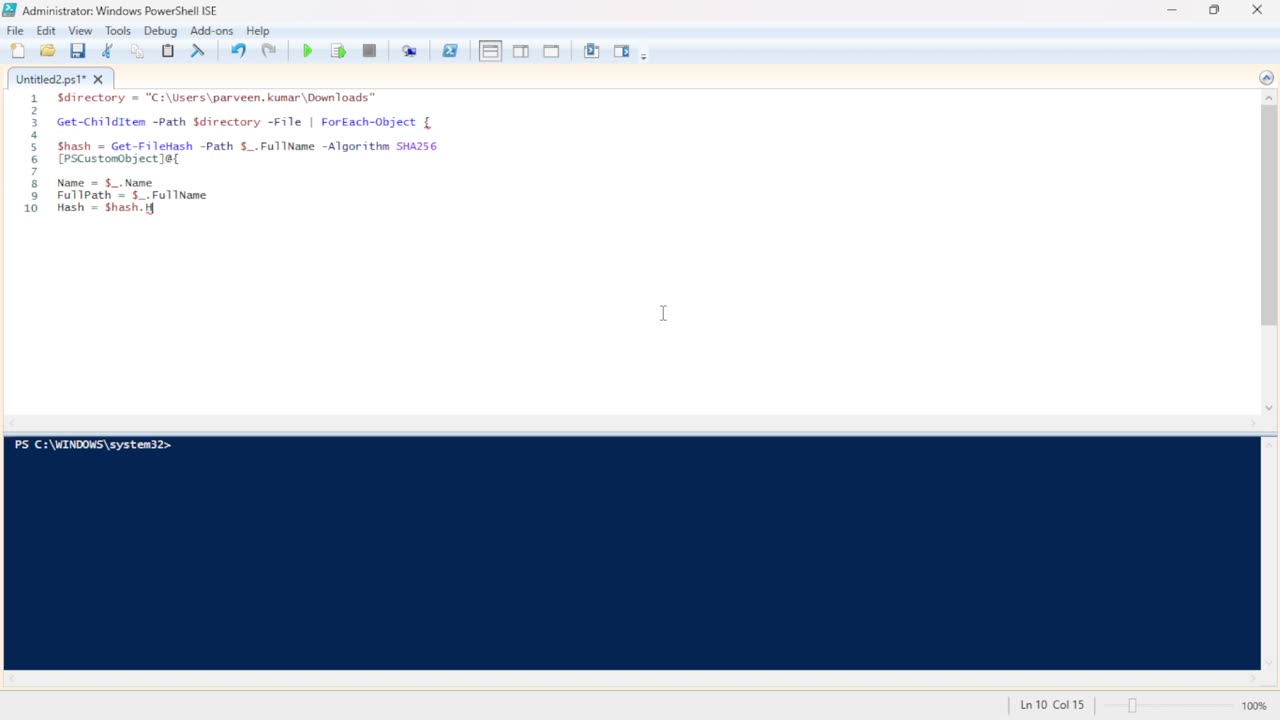Open the View menu
1280x720 pixels.
pyautogui.click(x=80, y=31)
